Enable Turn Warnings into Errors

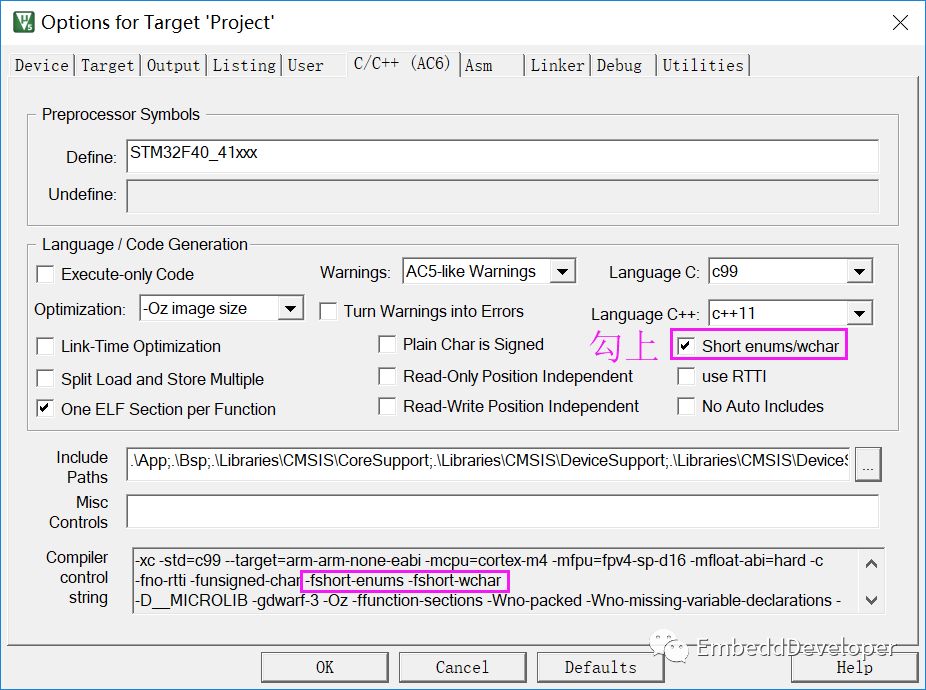tap(328, 311)
